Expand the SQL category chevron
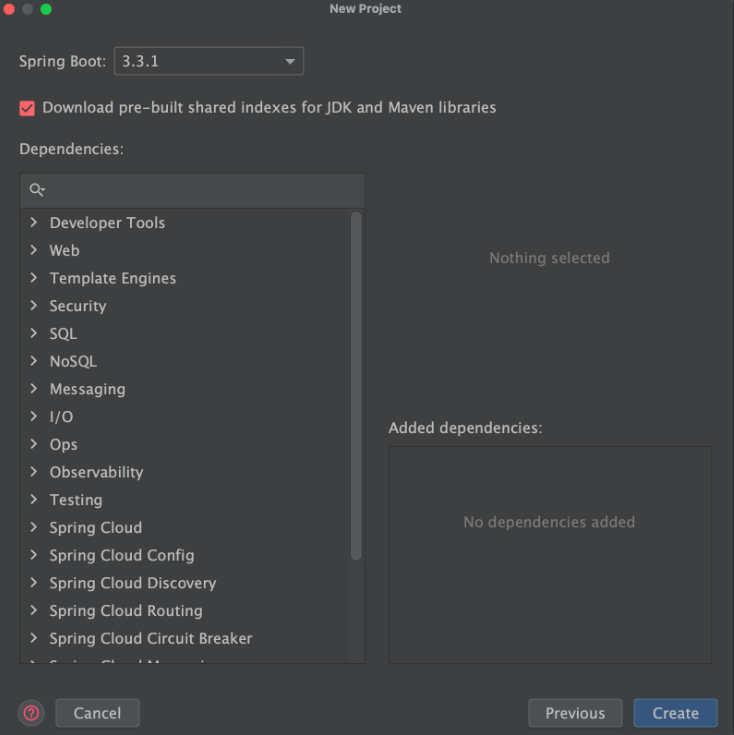Viewport: 734px width, 735px height. click(x=34, y=333)
